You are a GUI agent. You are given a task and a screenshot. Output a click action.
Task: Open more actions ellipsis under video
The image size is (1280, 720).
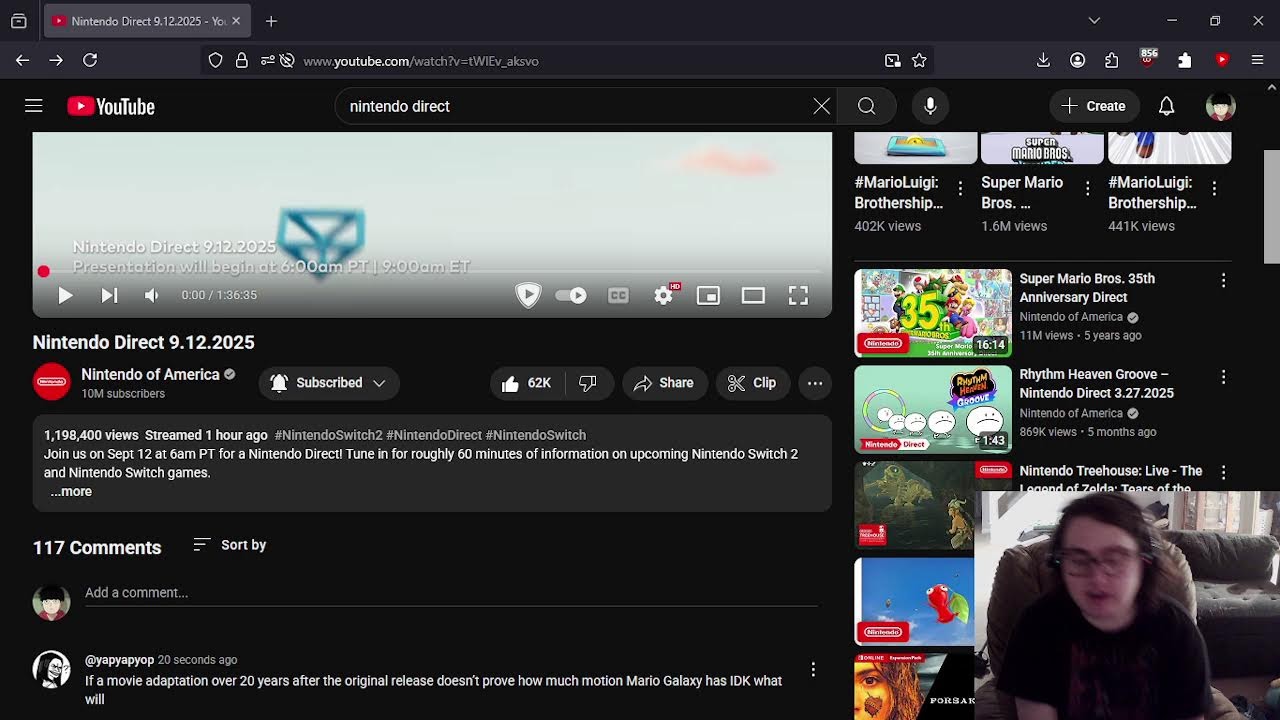tap(815, 383)
